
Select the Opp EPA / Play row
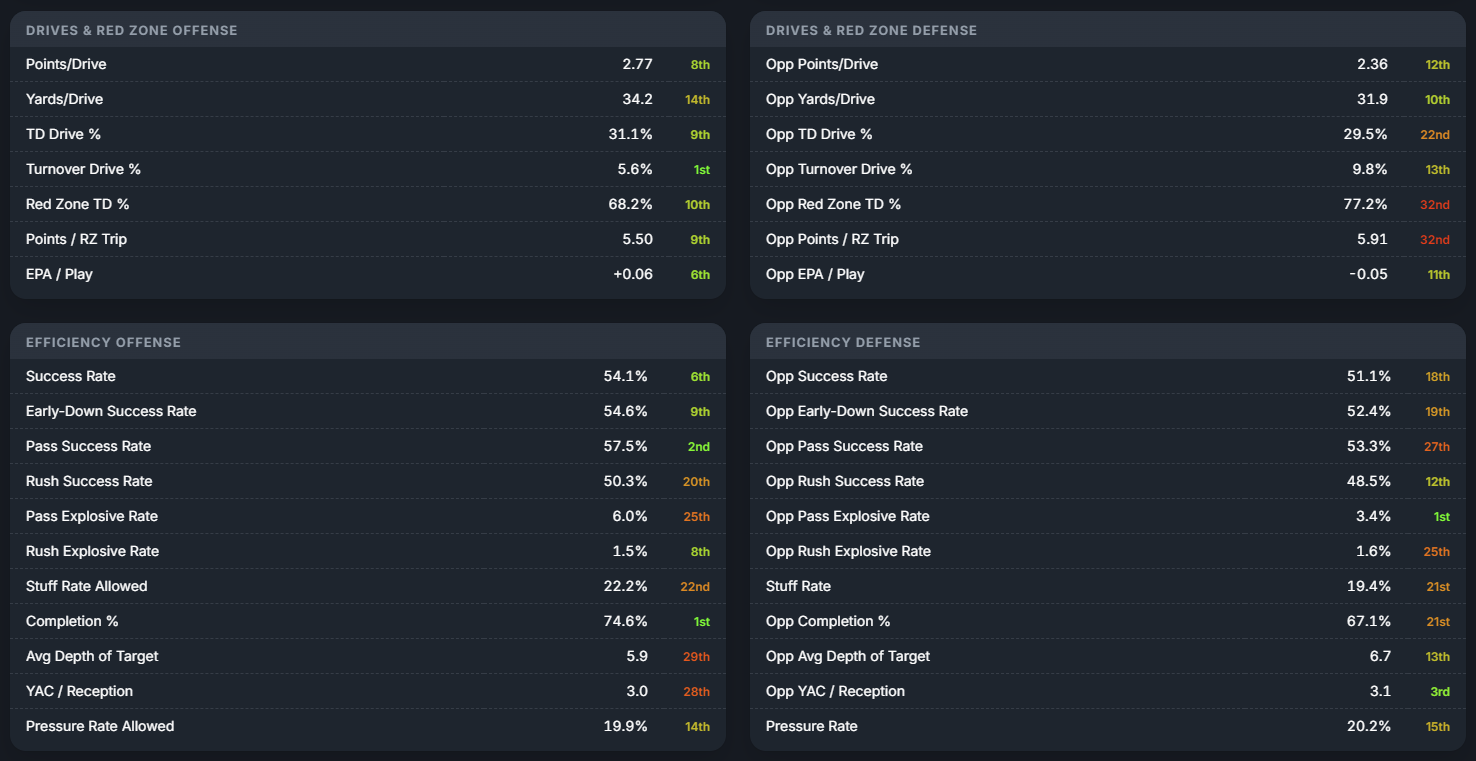(1108, 274)
